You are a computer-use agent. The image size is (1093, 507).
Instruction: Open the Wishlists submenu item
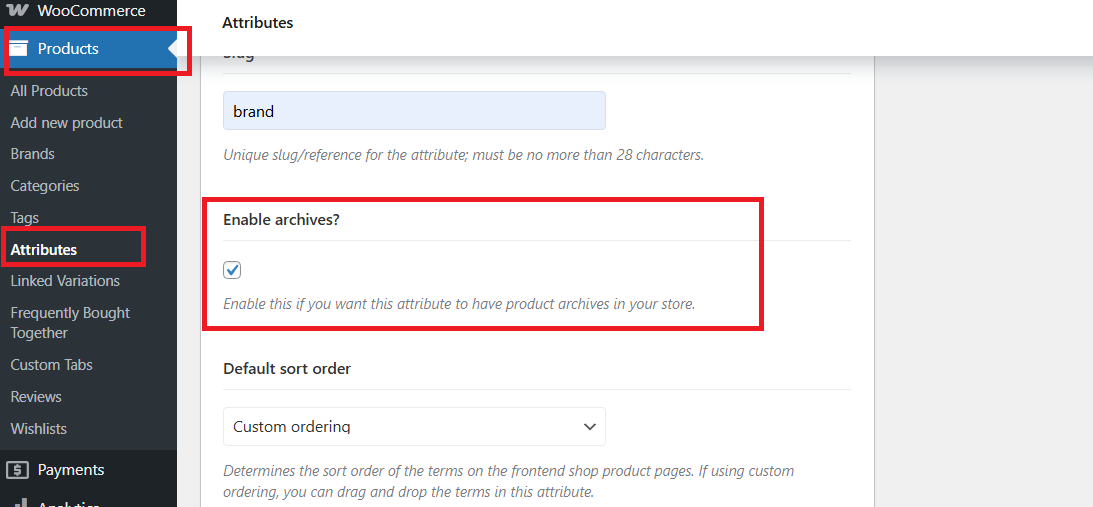coord(38,429)
